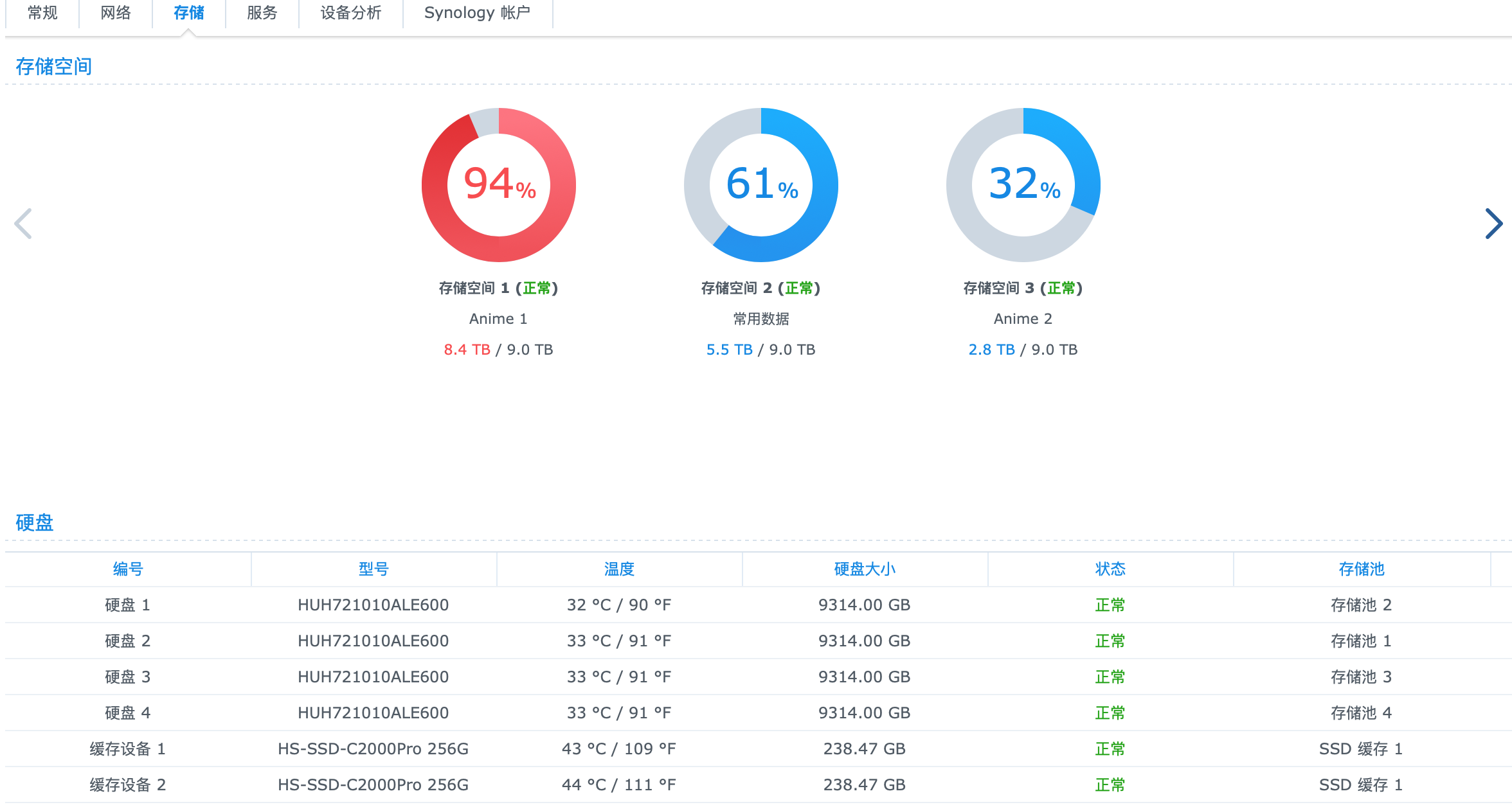
Task: Click 缓存设备 1's HS-SSD-C2000Pro 256G model
Action: click(373, 749)
